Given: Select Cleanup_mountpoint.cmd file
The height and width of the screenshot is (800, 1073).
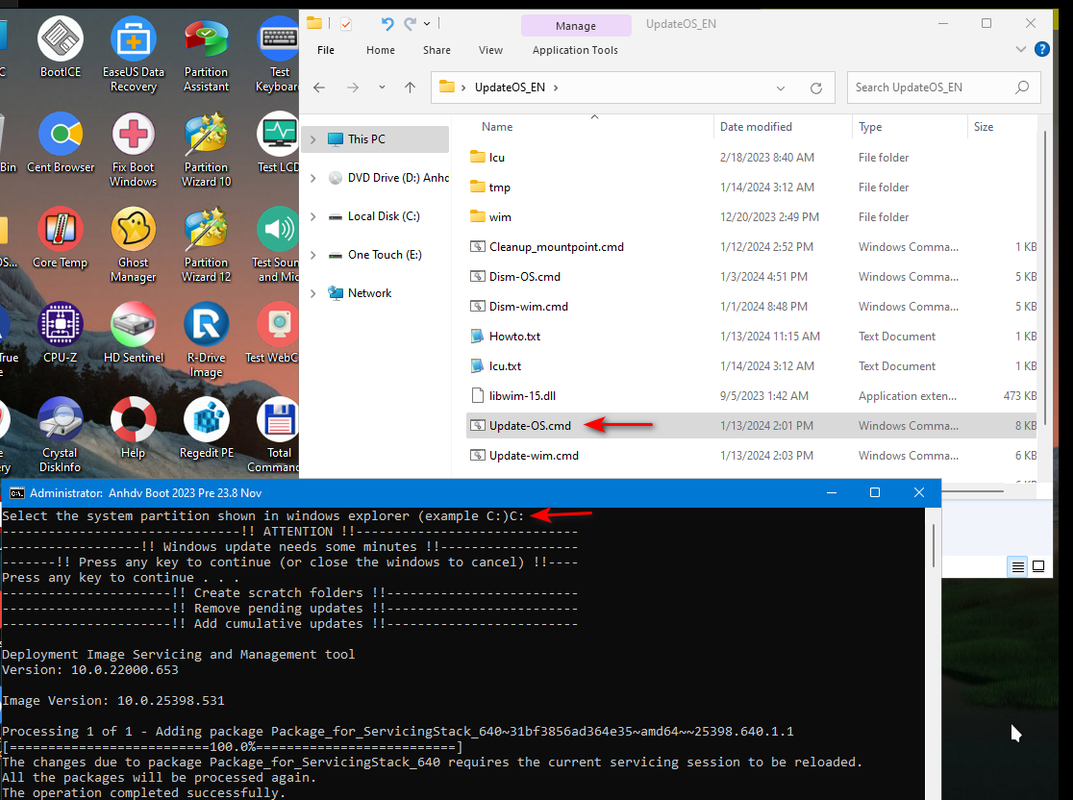Looking at the screenshot, I should tap(751, 247).
